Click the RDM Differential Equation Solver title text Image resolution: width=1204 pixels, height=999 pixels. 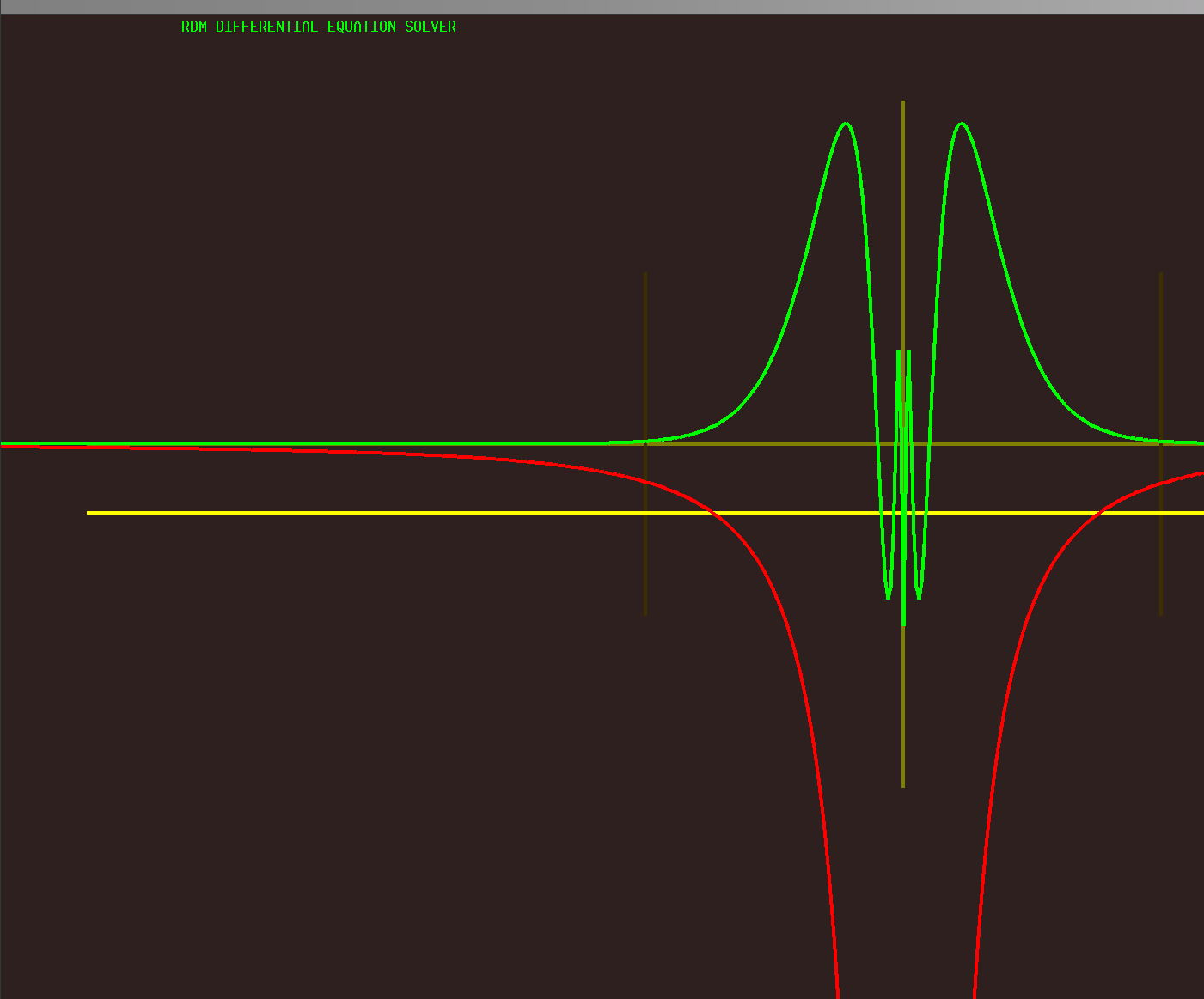(x=318, y=27)
